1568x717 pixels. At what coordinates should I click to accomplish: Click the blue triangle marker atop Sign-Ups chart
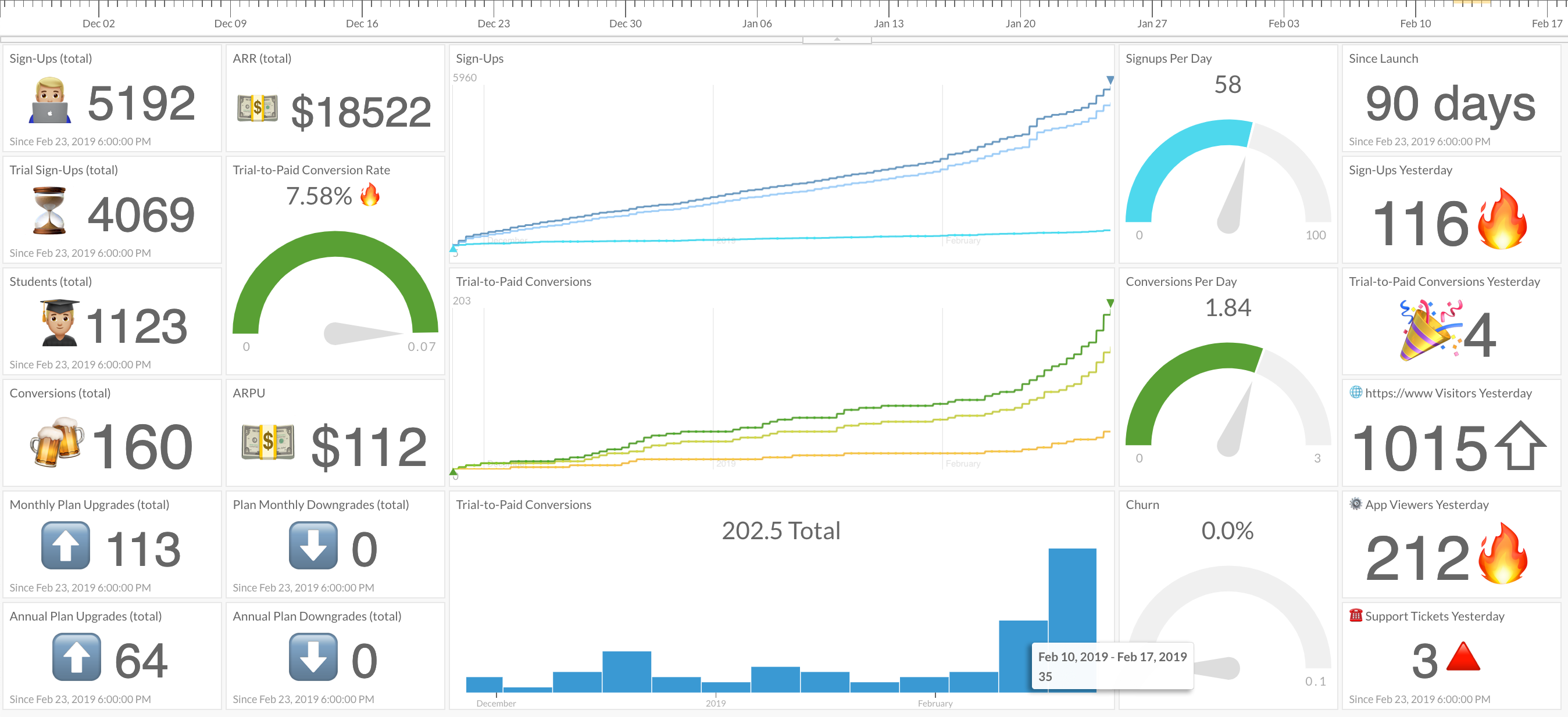click(1110, 80)
